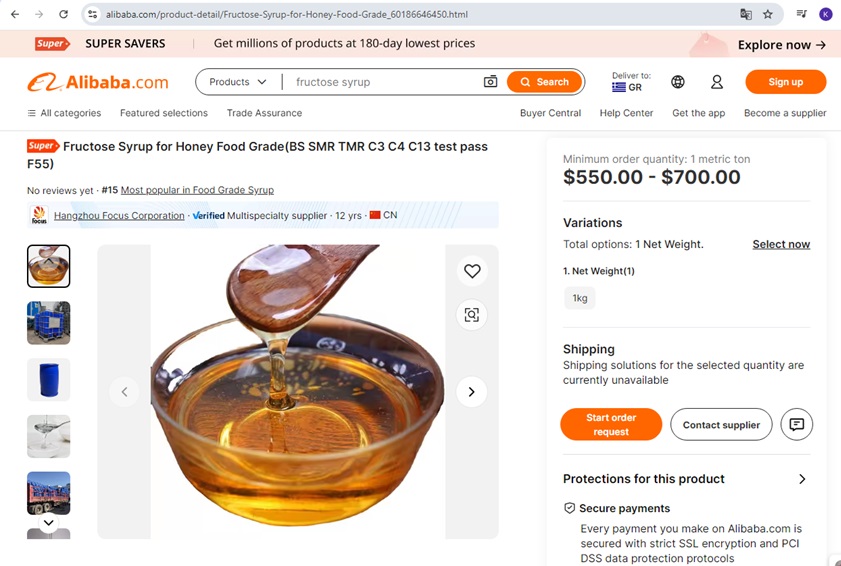Image resolution: width=841 pixels, height=566 pixels.
Task: Show next product image
Action: 471,392
